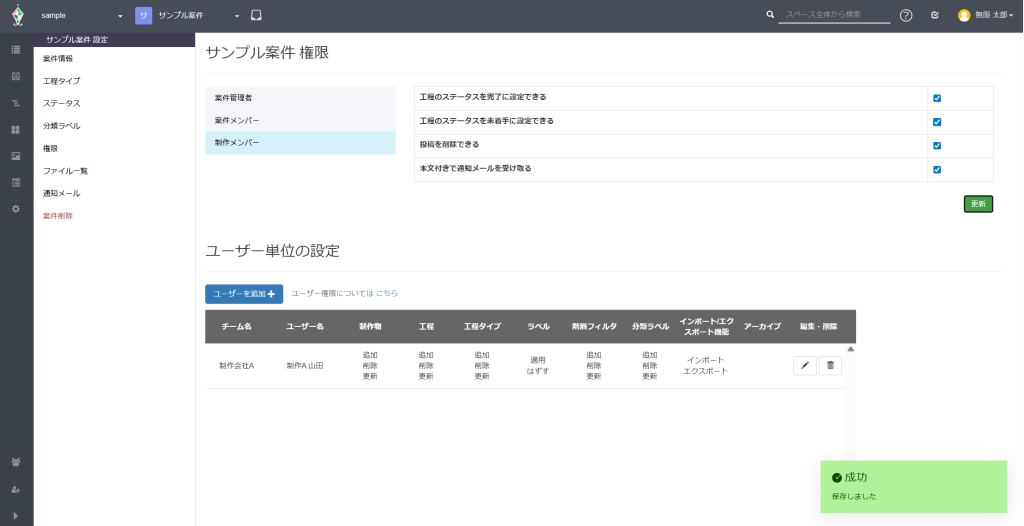Click the add-user icon in left sidebar
The width and height of the screenshot is (1024, 526).
(x=16, y=489)
